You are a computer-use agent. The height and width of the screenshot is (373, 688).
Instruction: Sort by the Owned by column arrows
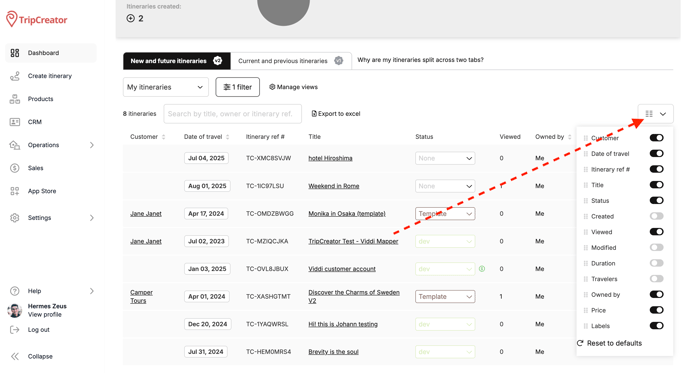(x=570, y=137)
